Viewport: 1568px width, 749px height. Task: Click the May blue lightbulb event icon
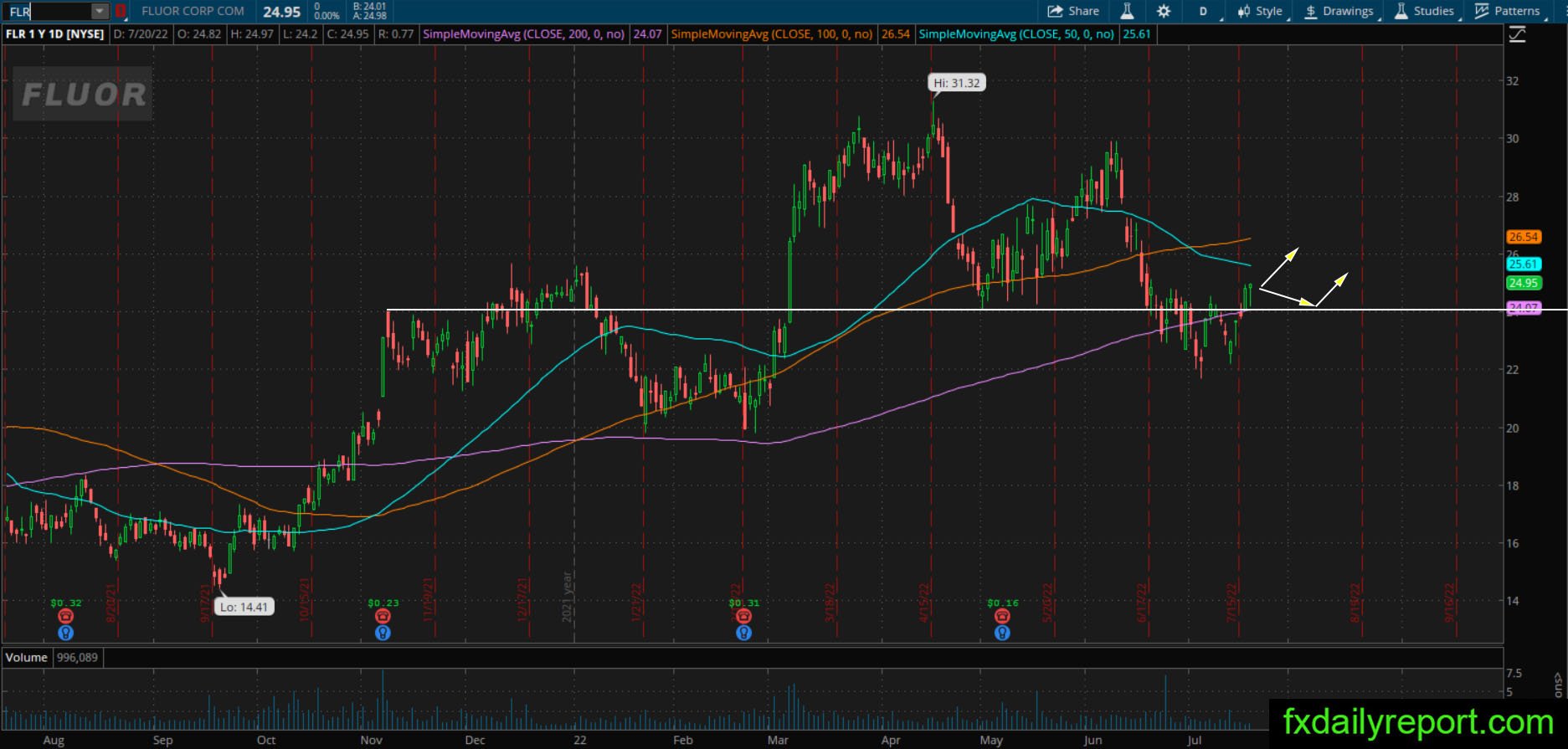[1002, 633]
